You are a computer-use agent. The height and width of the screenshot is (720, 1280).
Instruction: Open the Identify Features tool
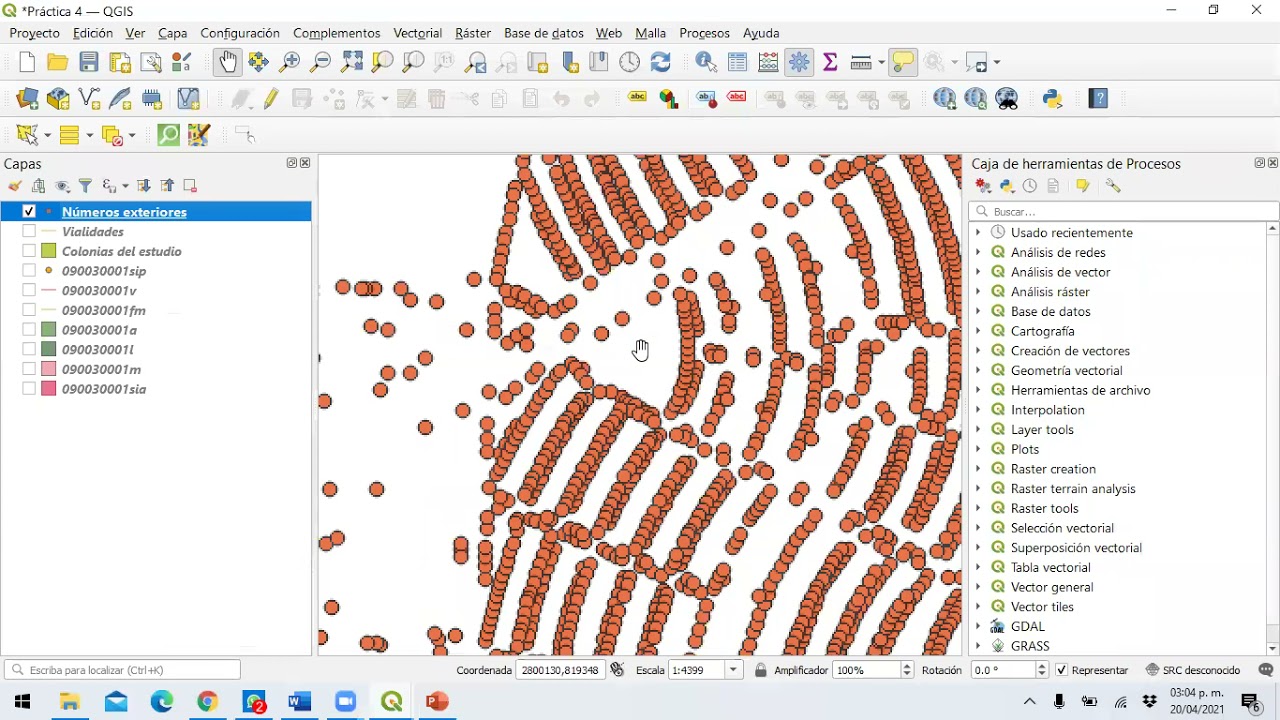(706, 62)
